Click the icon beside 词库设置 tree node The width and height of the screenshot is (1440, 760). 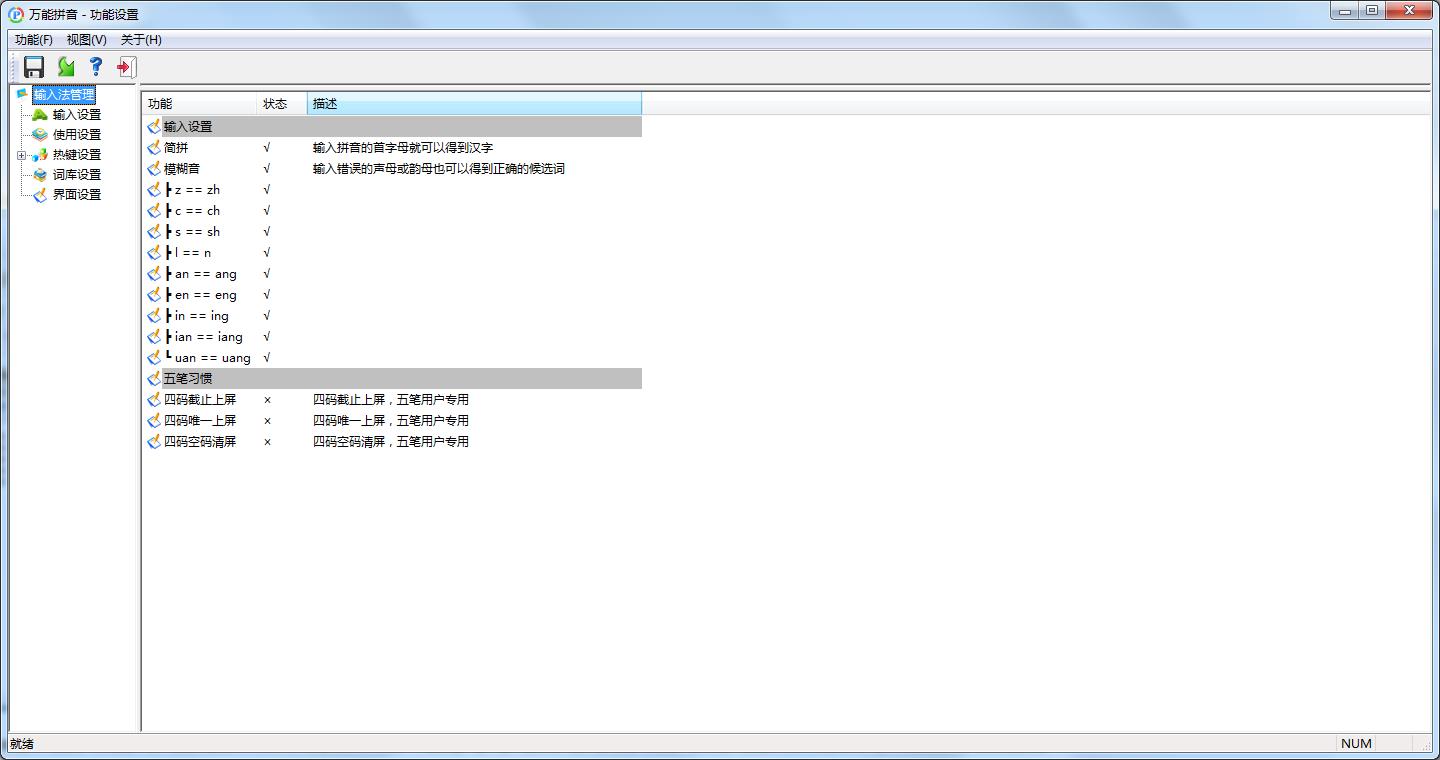coord(40,174)
